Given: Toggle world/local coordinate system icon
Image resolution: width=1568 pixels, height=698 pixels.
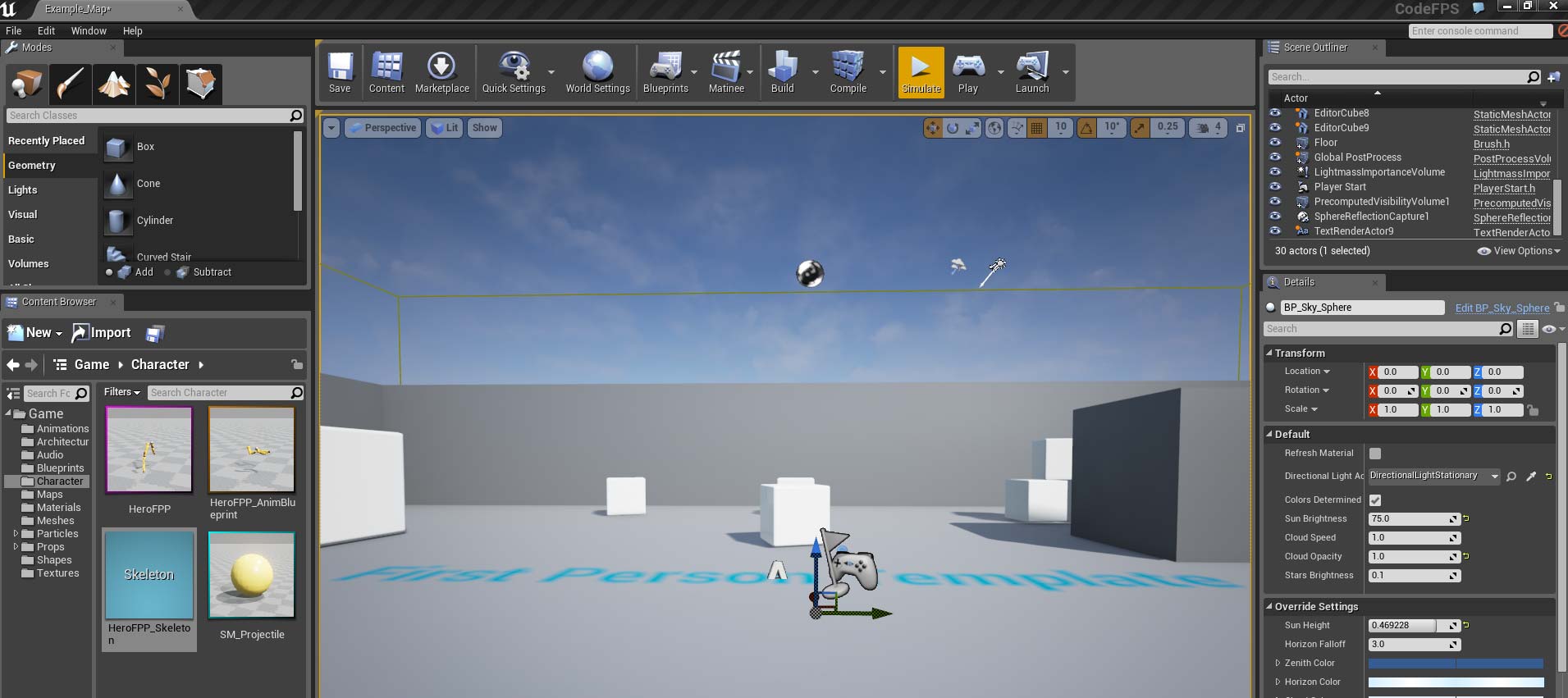Looking at the screenshot, I should click(994, 128).
